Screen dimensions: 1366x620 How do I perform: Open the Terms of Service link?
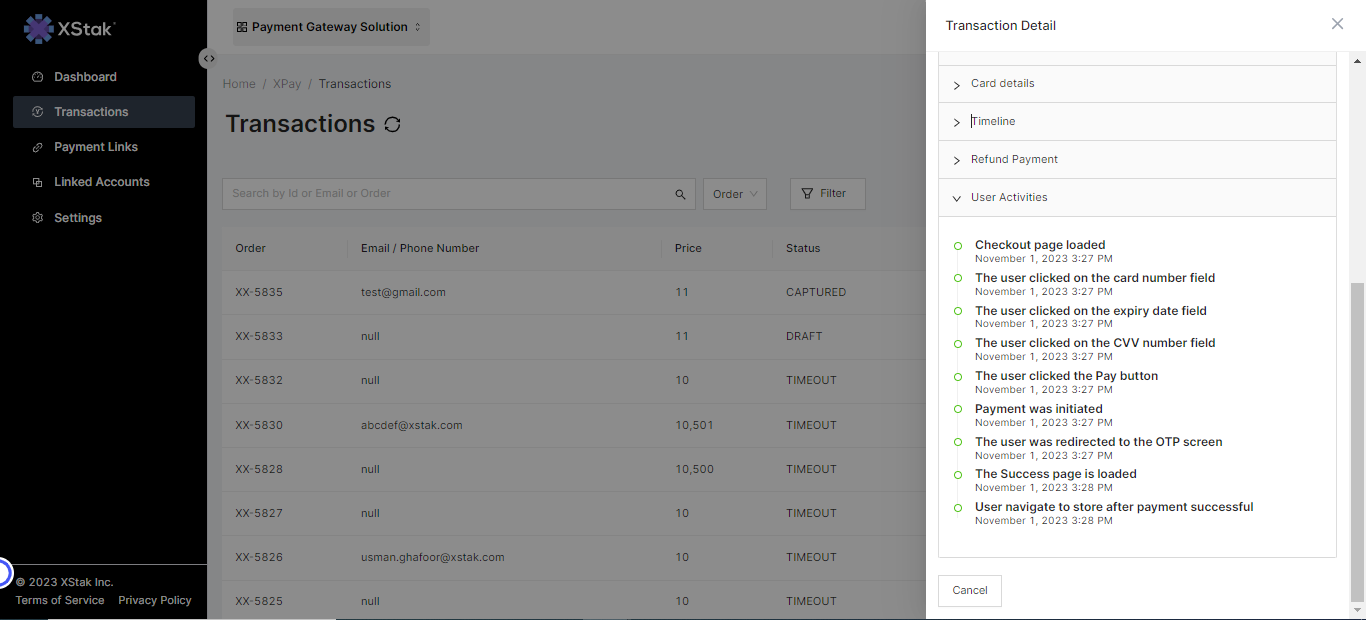[60, 600]
